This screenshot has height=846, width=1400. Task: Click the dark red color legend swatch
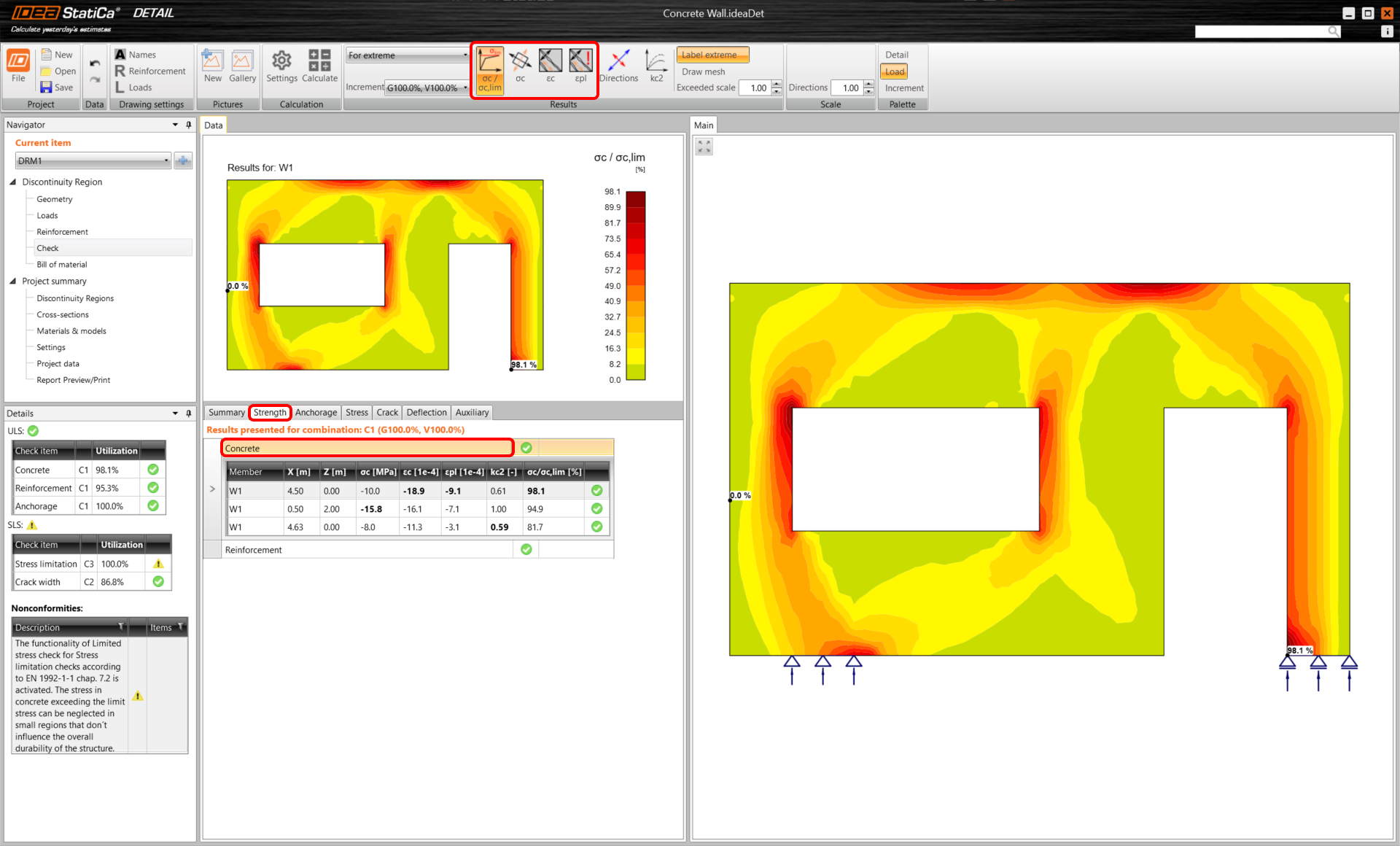coord(635,199)
